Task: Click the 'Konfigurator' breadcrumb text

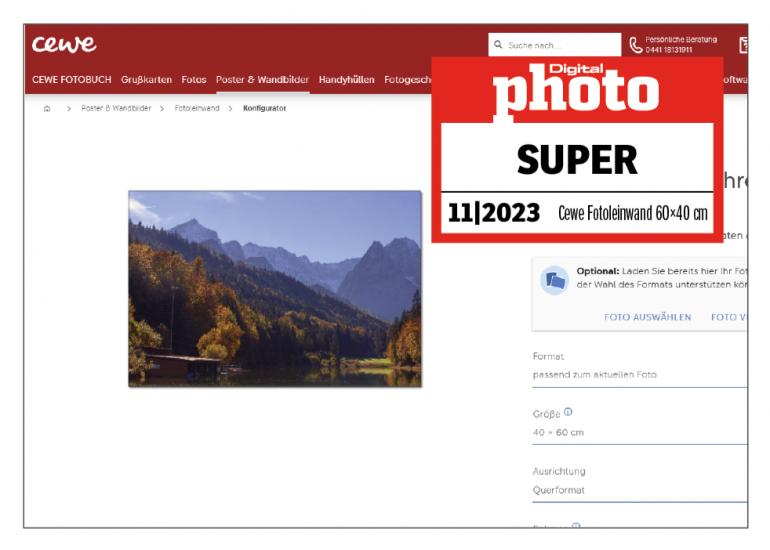Action: (264, 108)
